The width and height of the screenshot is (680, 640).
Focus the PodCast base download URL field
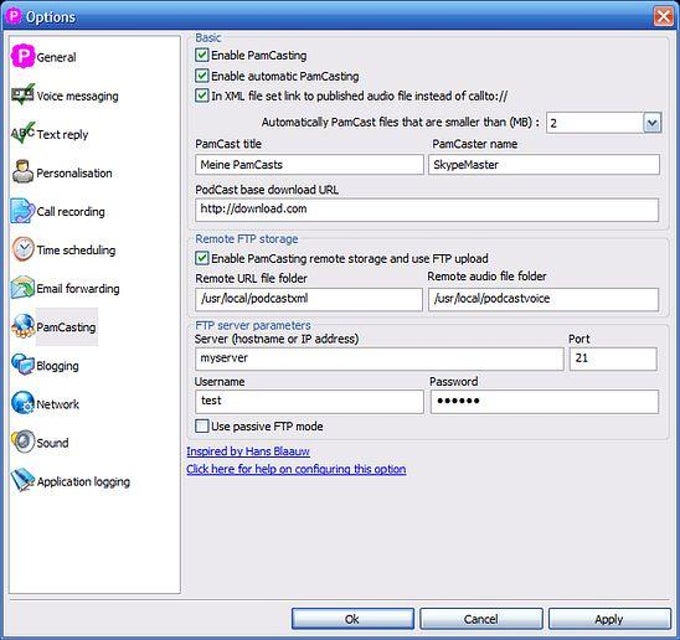point(427,210)
